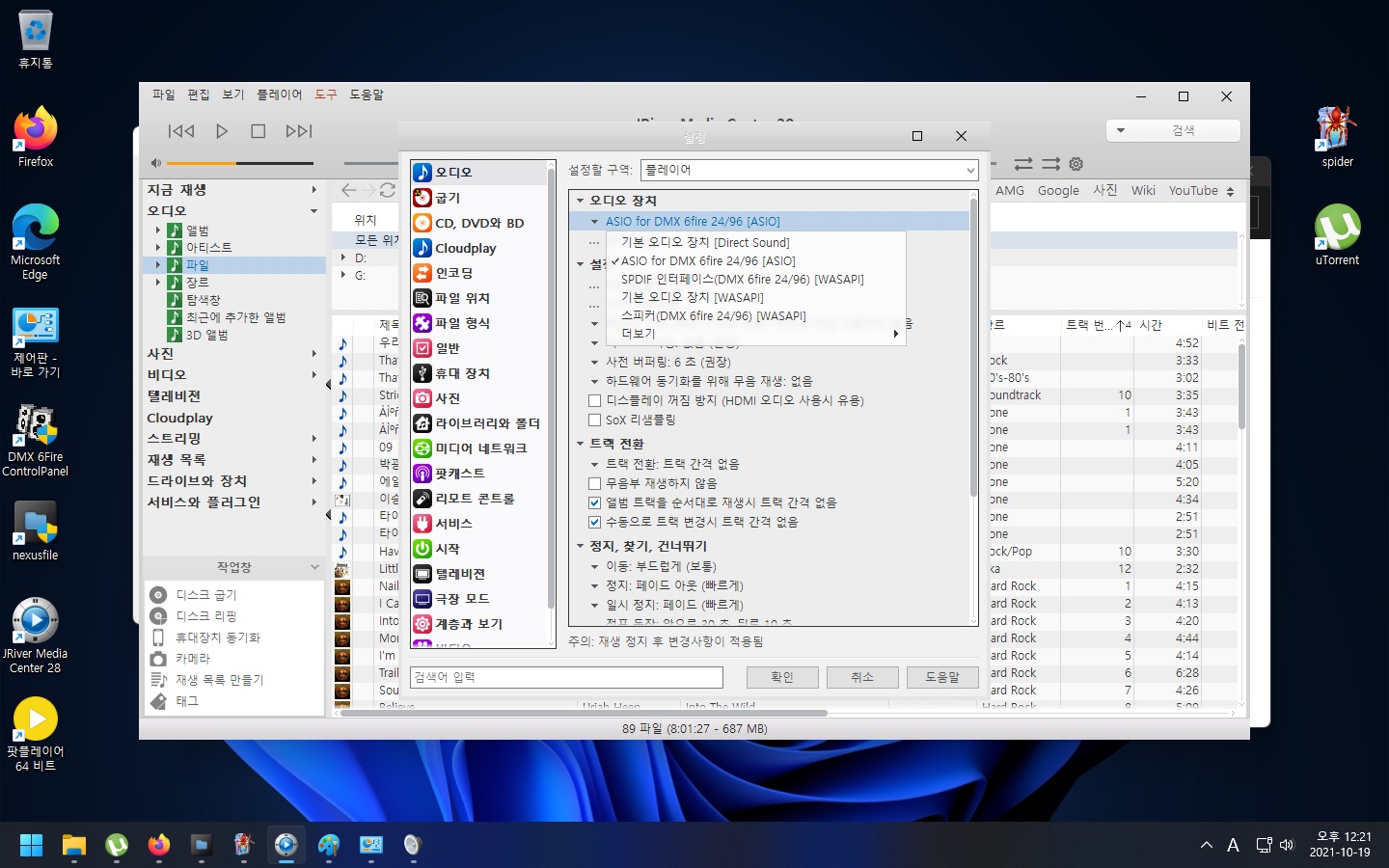Click the 검색어 입력 search field
Image resolution: width=1389 pixels, height=868 pixels.
[566, 677]
